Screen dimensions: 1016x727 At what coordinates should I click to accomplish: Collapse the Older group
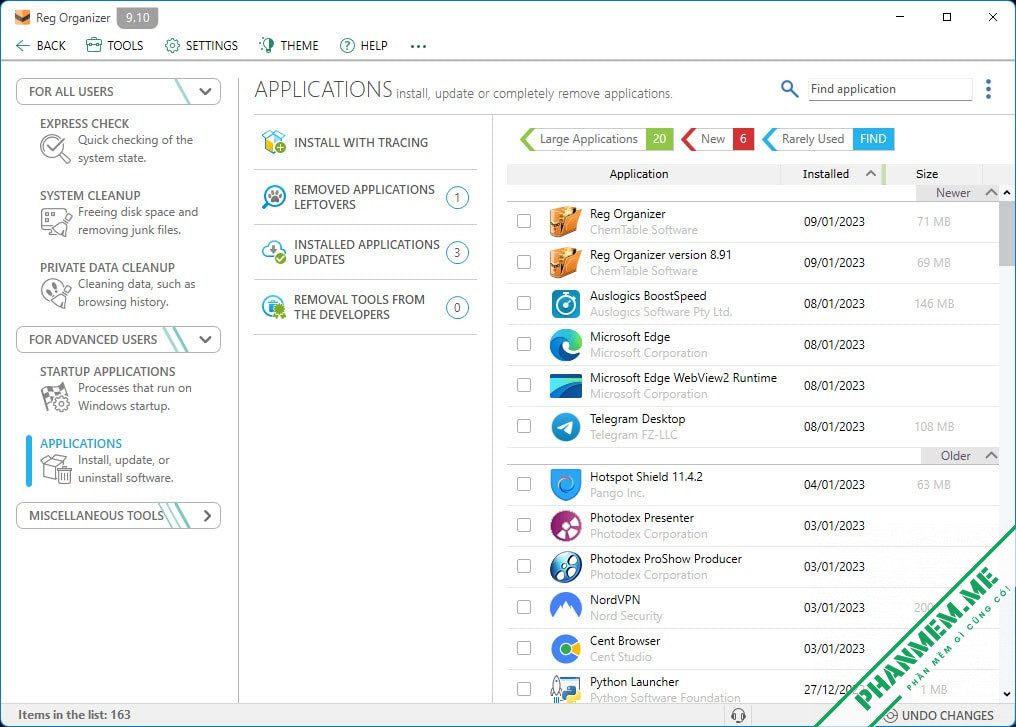coord(991,456)
